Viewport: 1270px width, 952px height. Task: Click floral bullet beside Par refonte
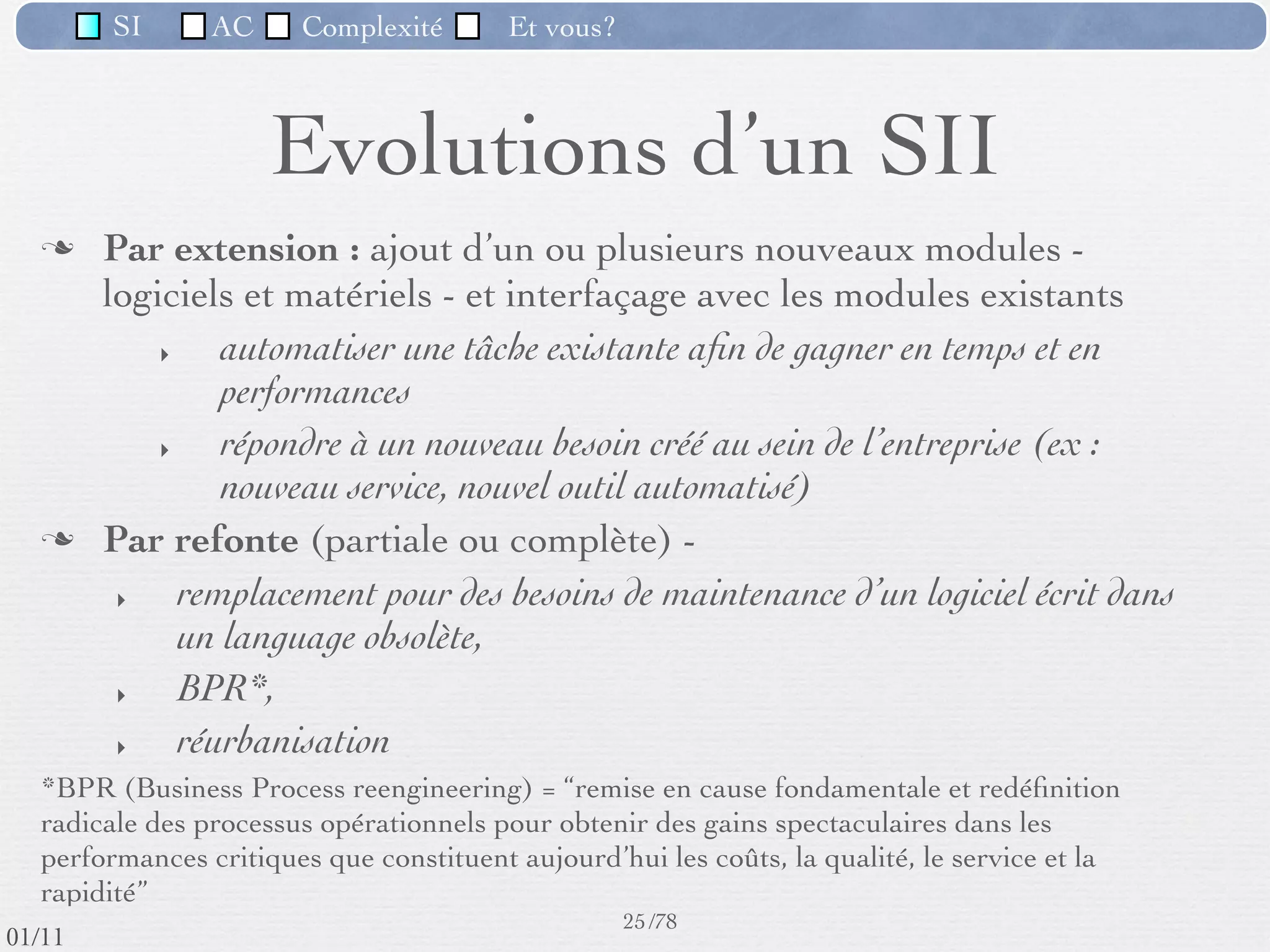click(58, 540)
